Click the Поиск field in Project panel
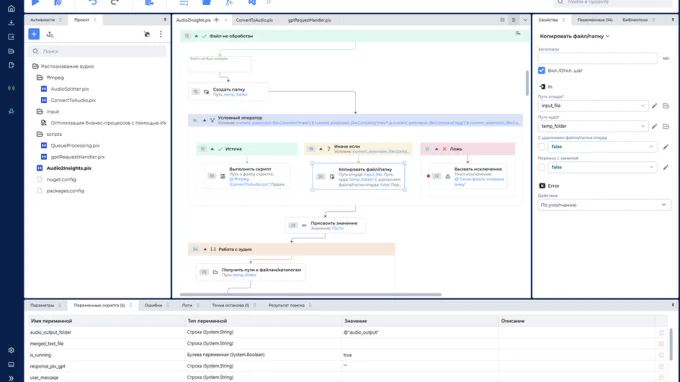Screen dimensions: 680x382 (x=97, y=51)
